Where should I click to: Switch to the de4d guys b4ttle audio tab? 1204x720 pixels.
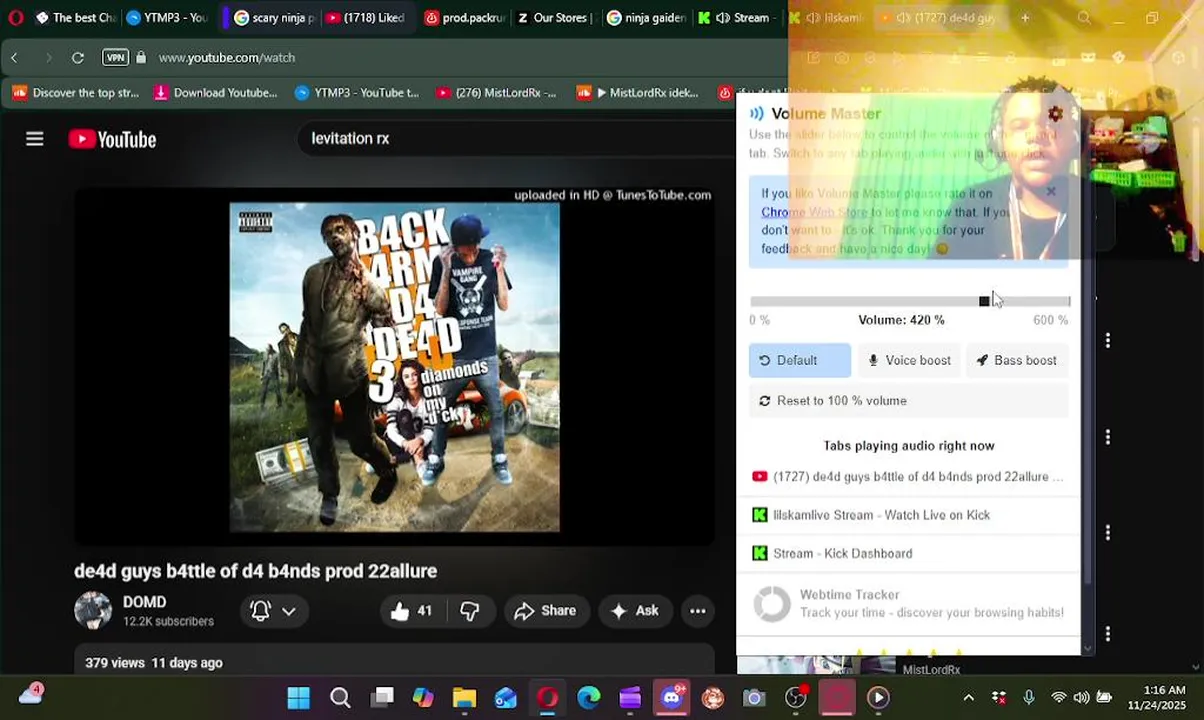908,477
